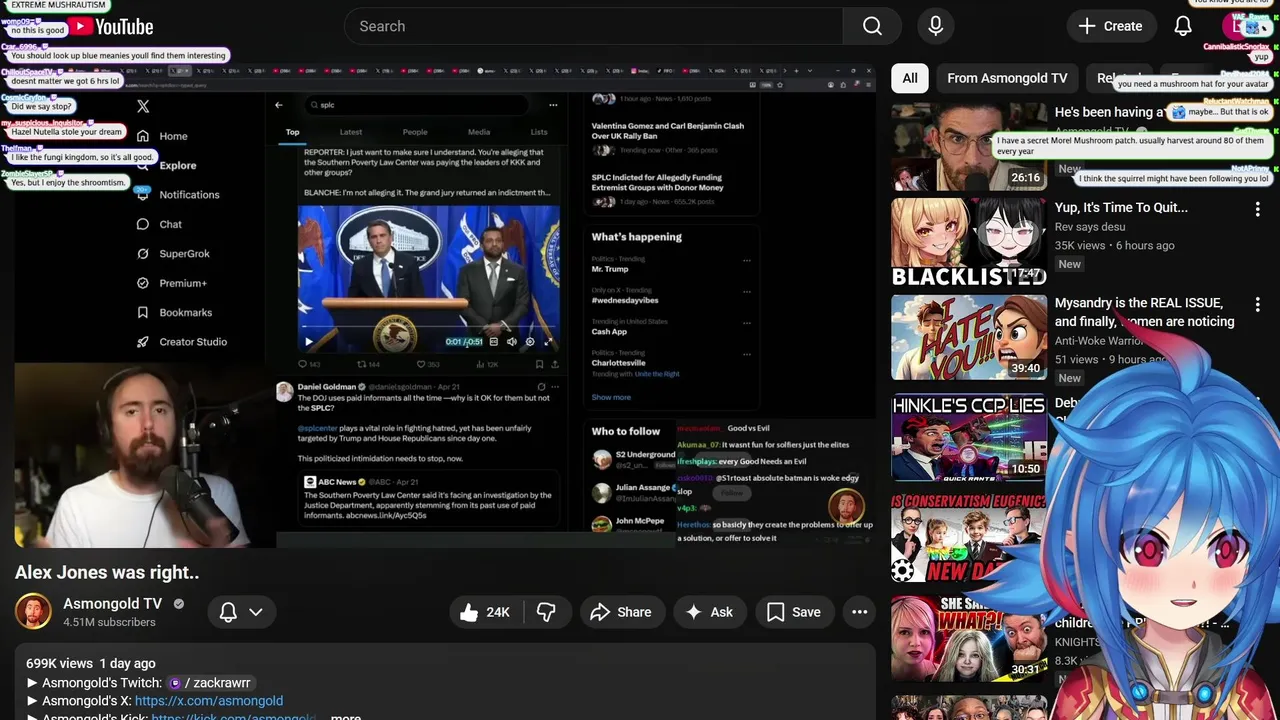Click the X logo in sidebar
This screenshot has height=720, width=1280.
(x=143, y=106)
